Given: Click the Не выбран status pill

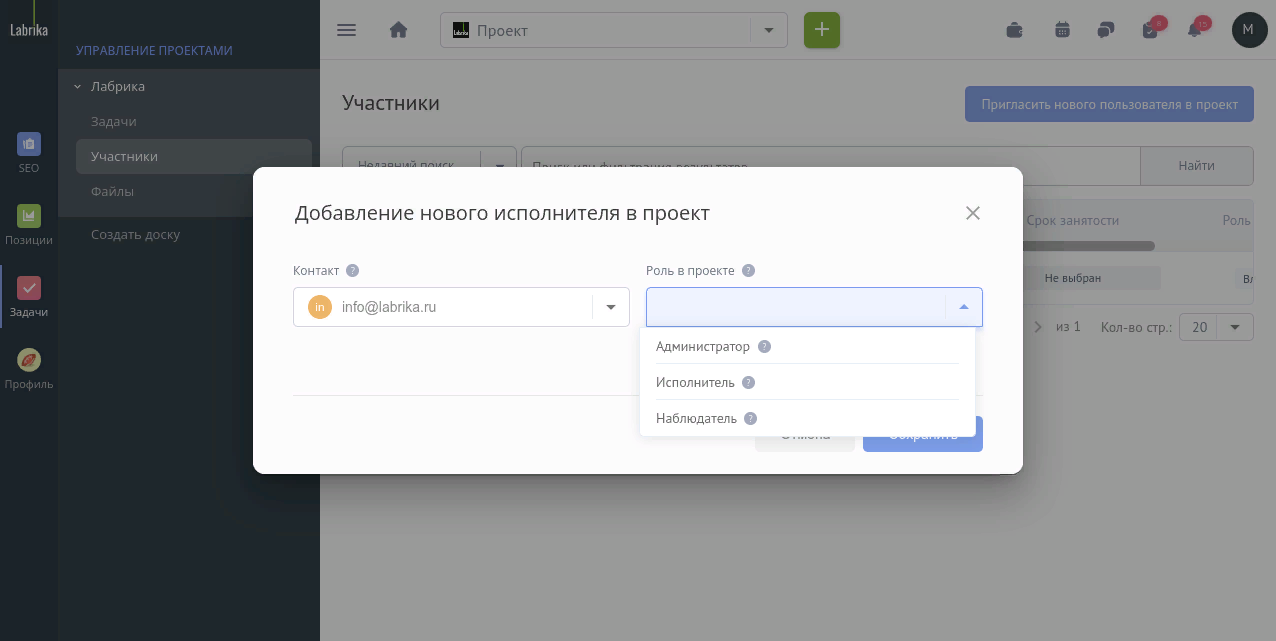Looking at the screenshot, I should pos(1073,278).
